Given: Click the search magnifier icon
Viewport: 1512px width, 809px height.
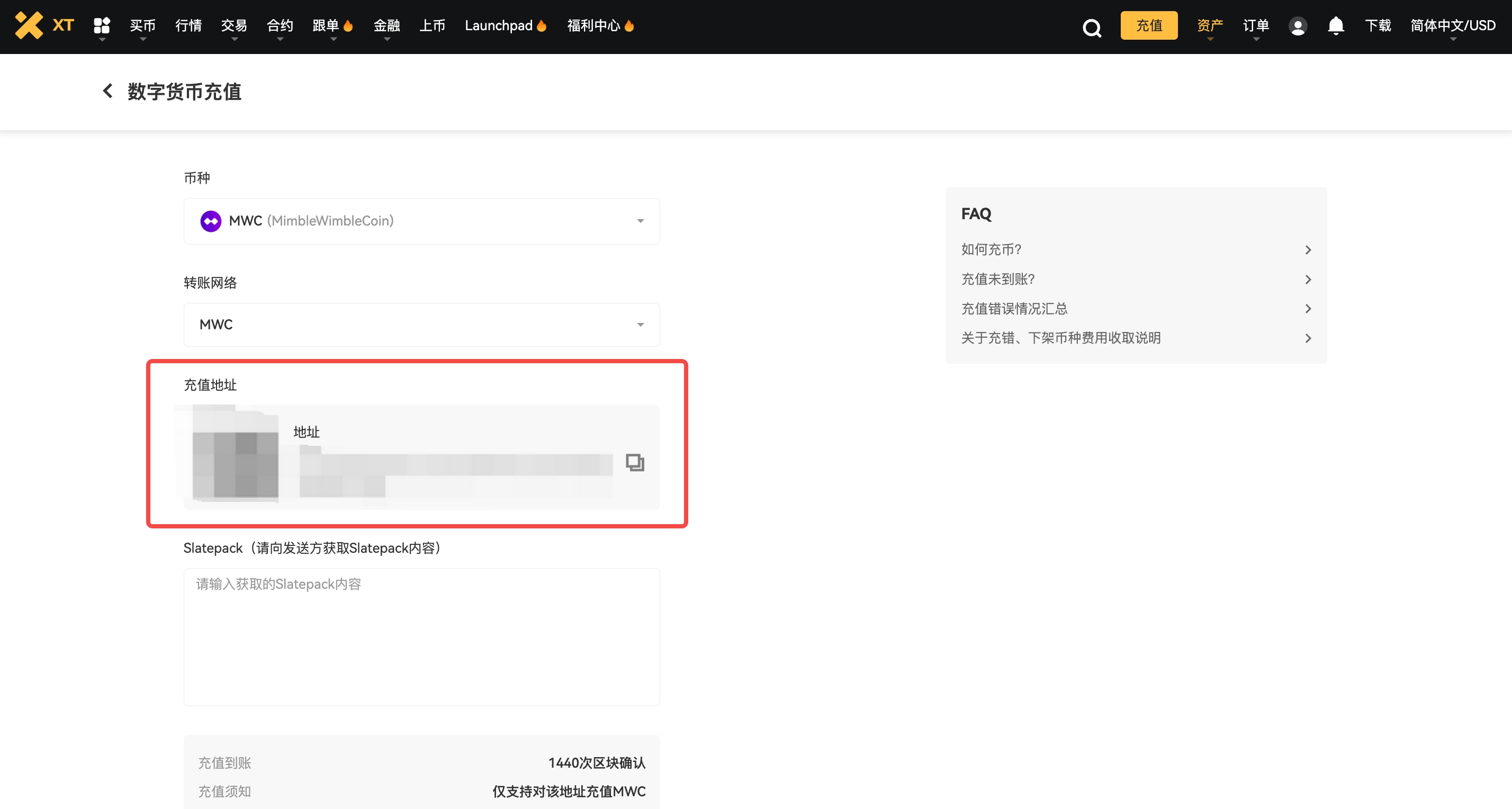Looking at the screenshot, I should click(x=1091, y=28).
